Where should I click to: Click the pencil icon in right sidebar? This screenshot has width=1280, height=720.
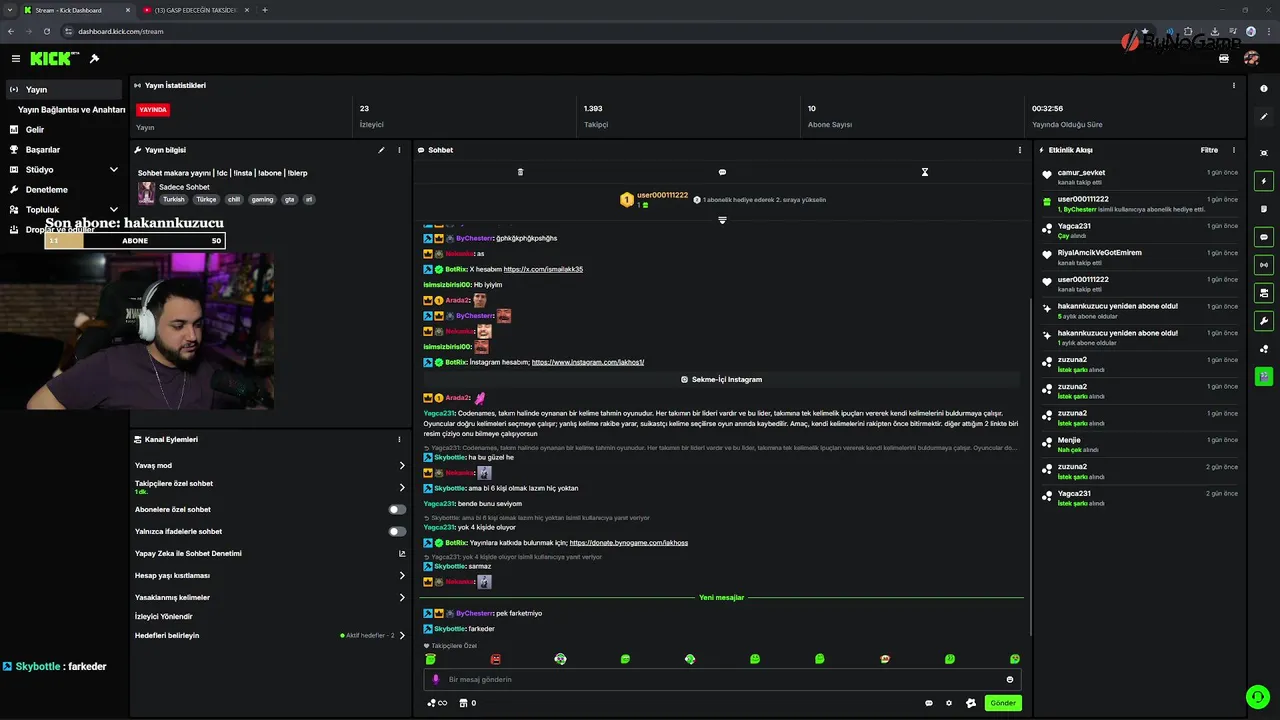1264,118
